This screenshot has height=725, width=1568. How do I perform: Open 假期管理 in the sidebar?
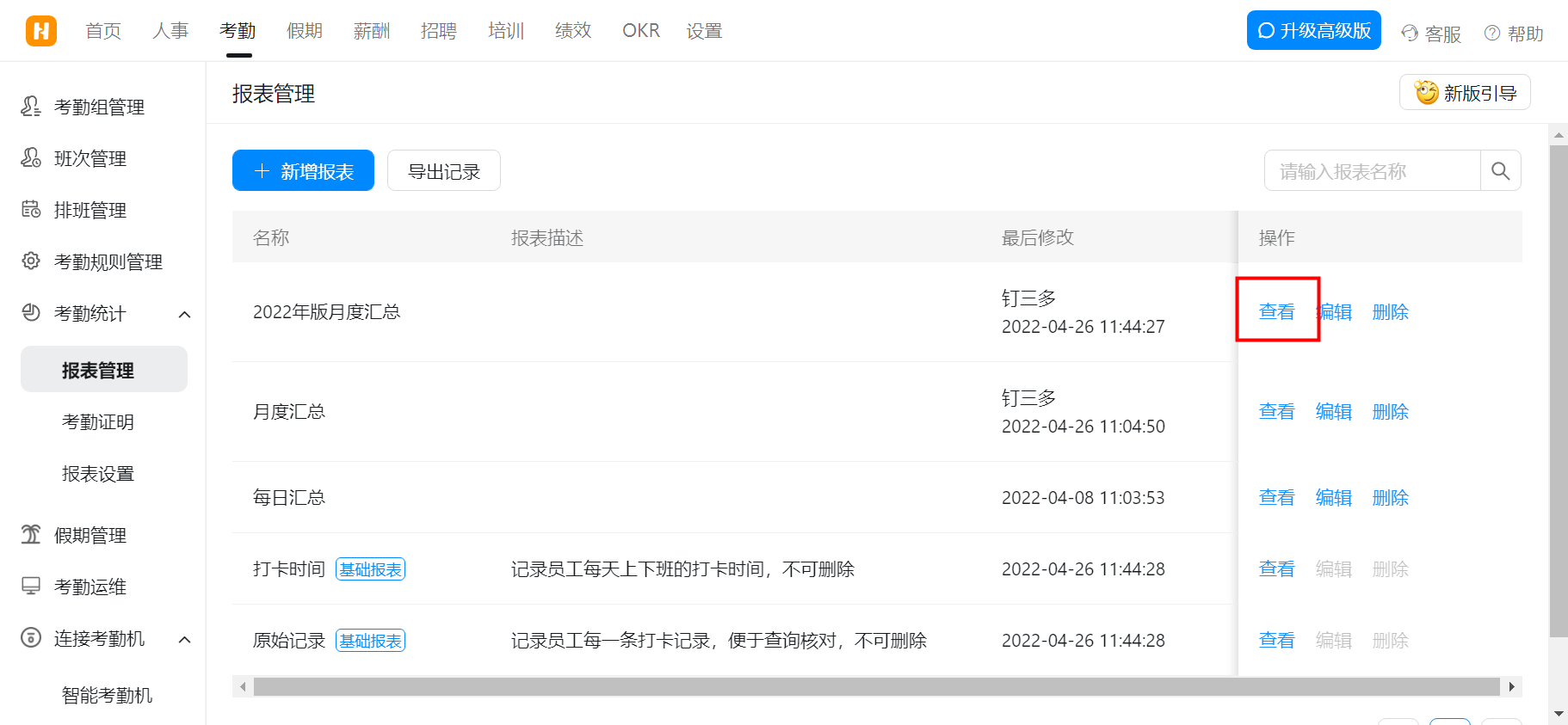click(x=90, y=535)
